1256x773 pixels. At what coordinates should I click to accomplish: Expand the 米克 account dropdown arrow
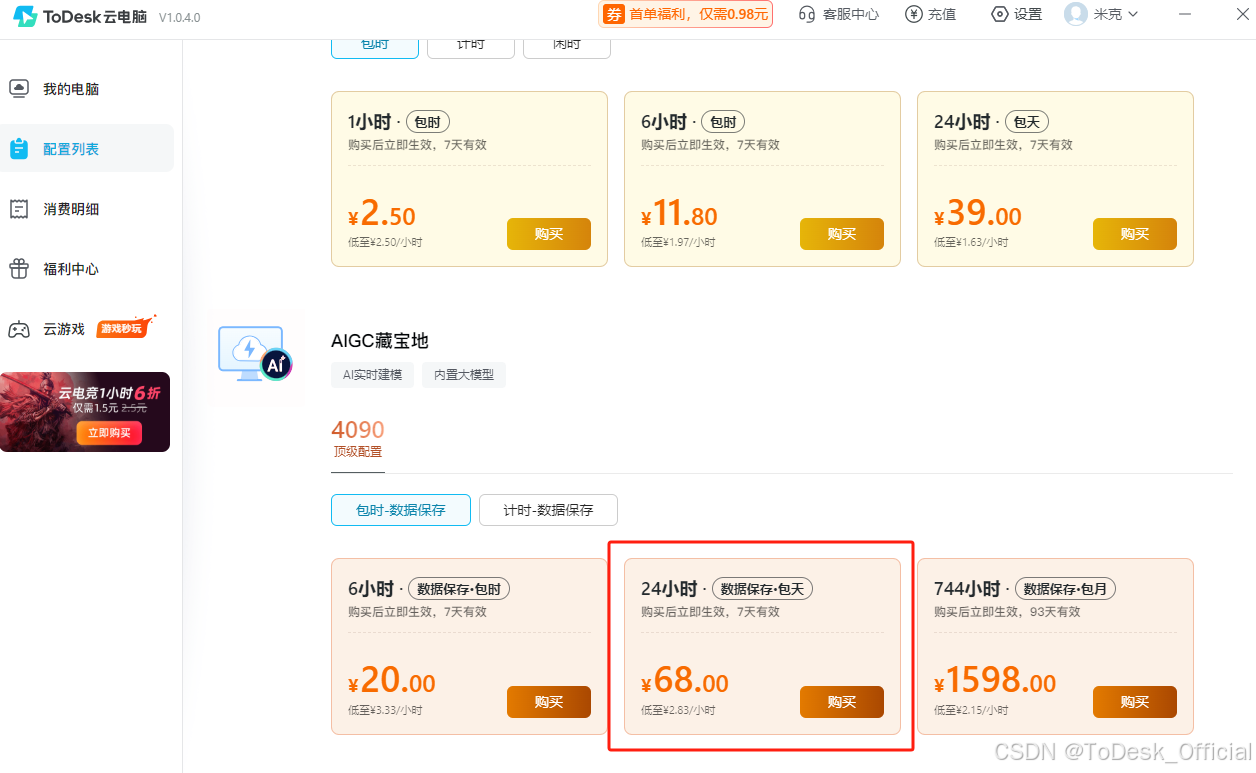[1134, 14]
